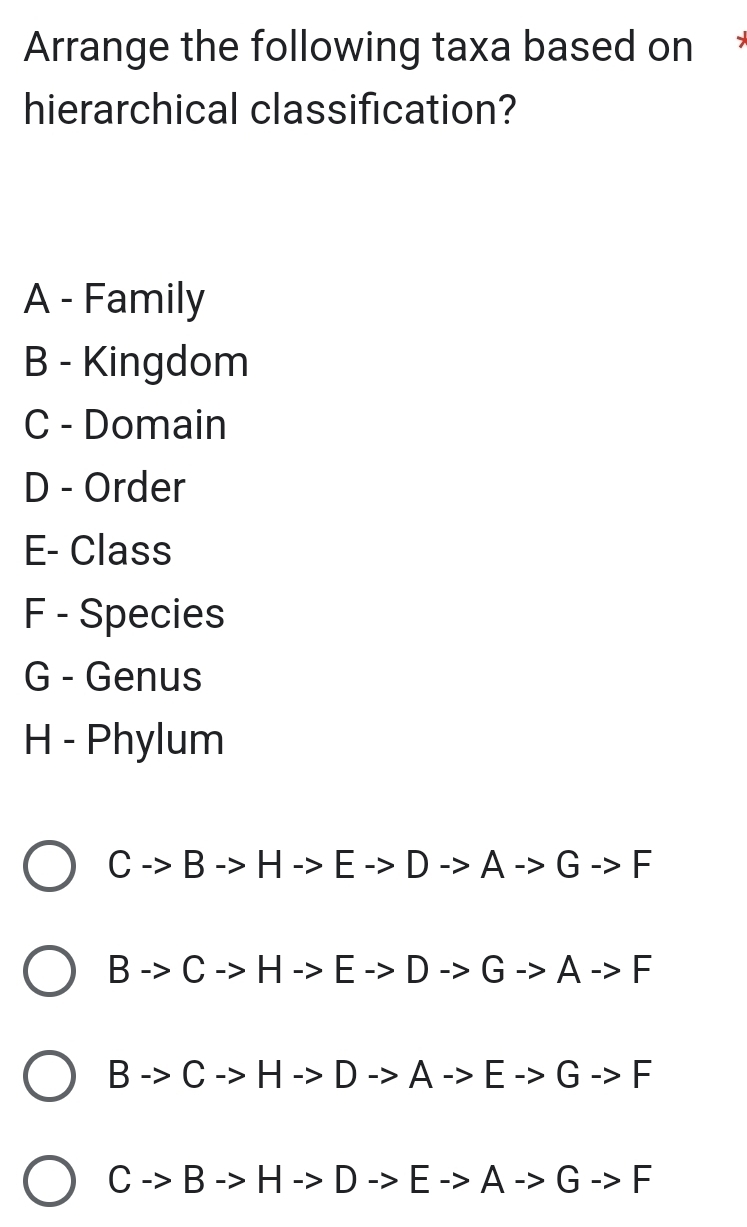Choose radio circle for B -> C -> H -> D option
The height and width of the screenshot is (1227, 747).
pyautogui.click(x=50, y=1078)
